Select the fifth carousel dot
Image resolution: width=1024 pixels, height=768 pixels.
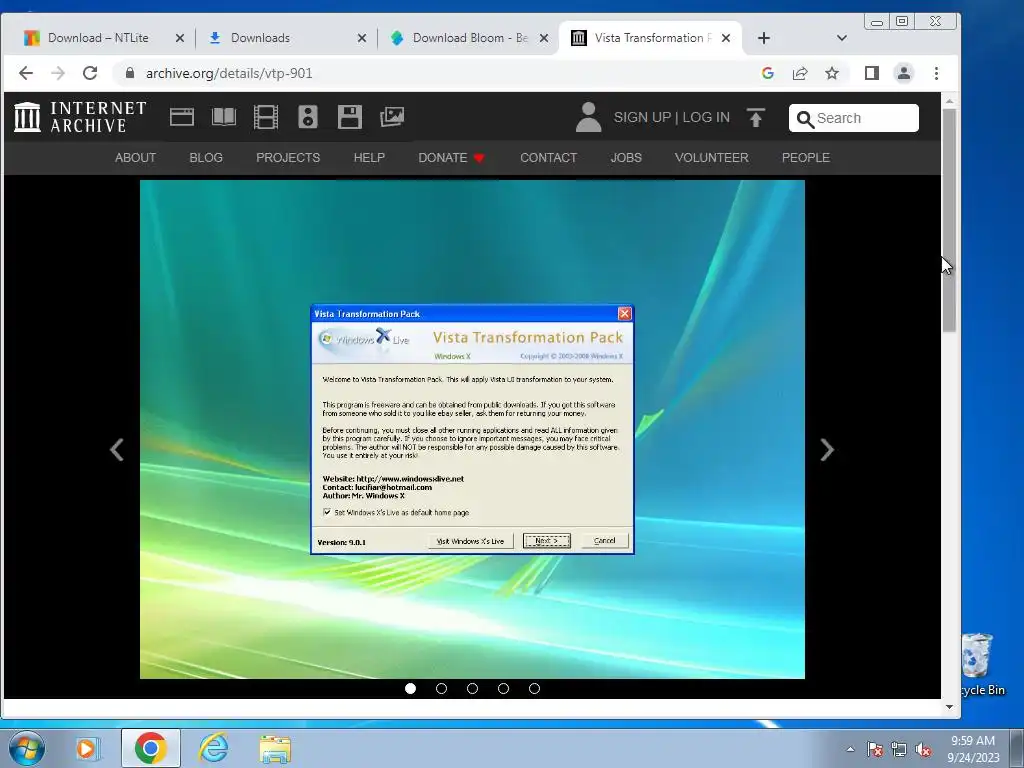pyautogui.click(x=534, y=688)
